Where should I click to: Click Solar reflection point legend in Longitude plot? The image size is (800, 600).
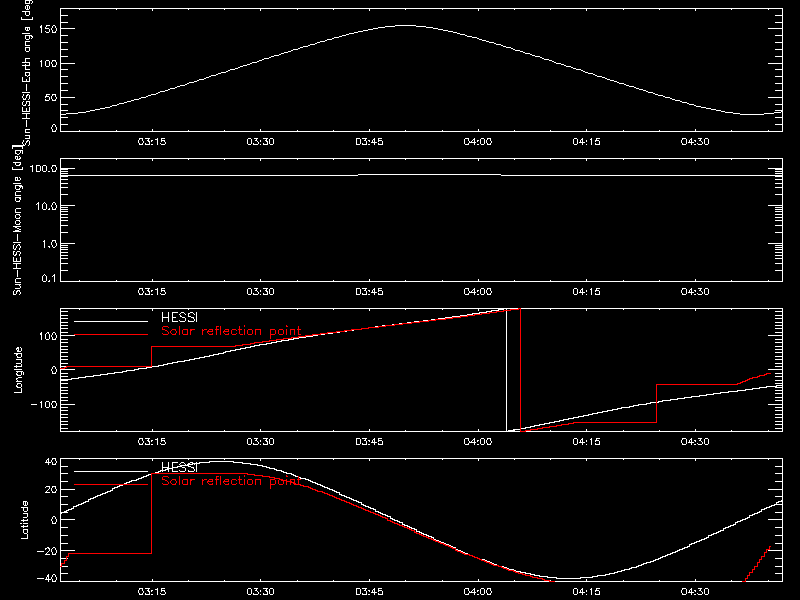(231, 331)
